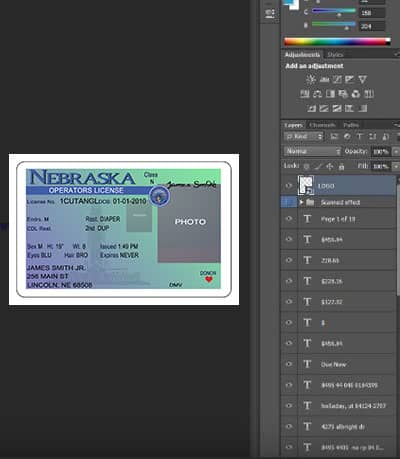Filter layers by type layers icon
Image resolution: width=400 pixels, height=459 pixels.
click(360, 136)
